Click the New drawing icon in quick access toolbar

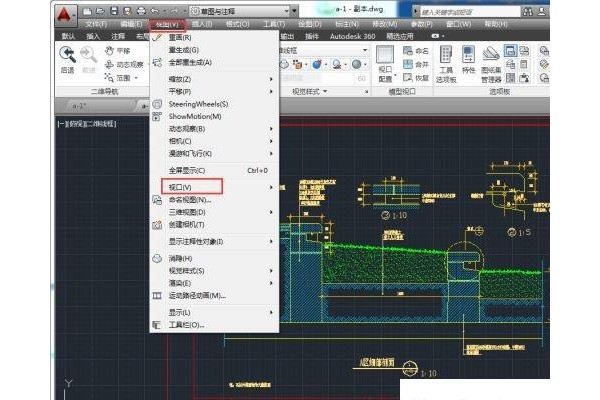pyautogui.click(x=88, y=11)
